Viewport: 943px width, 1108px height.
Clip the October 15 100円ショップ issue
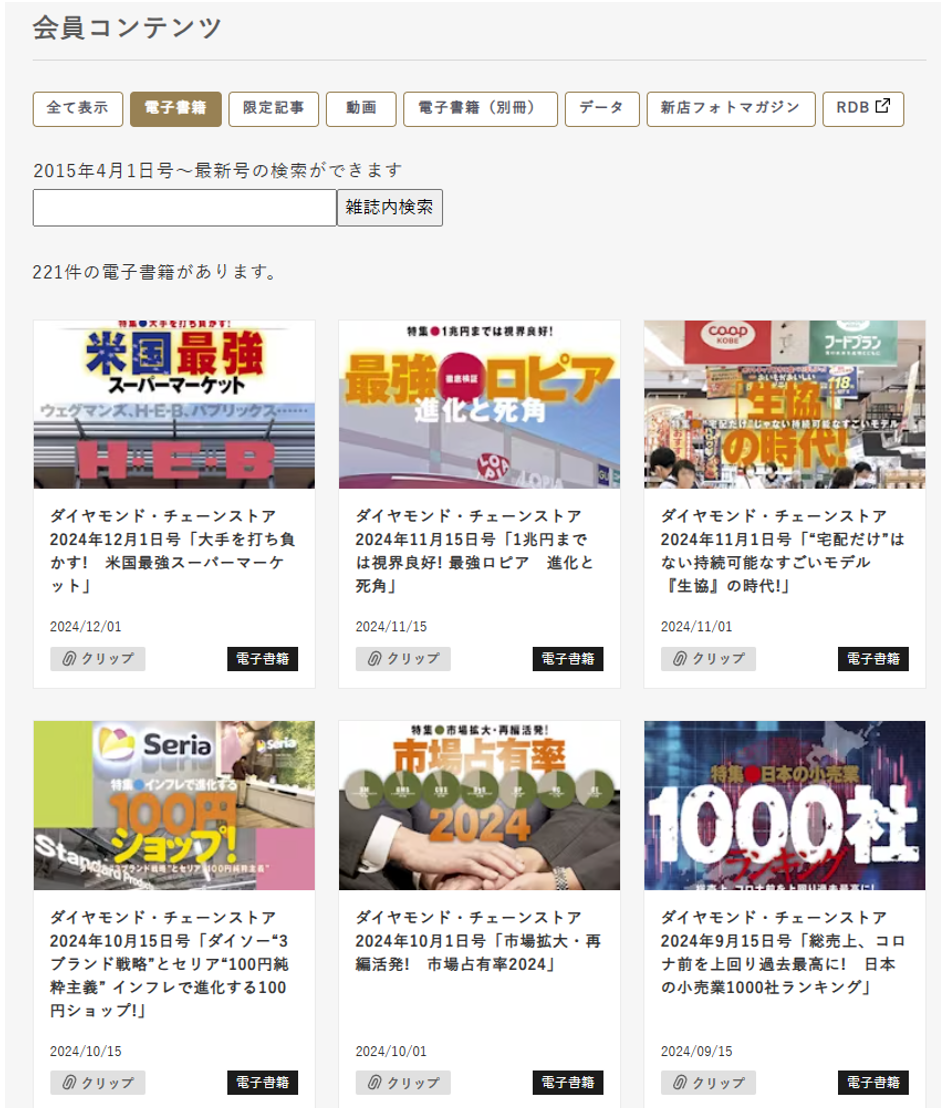[98, 1083]
